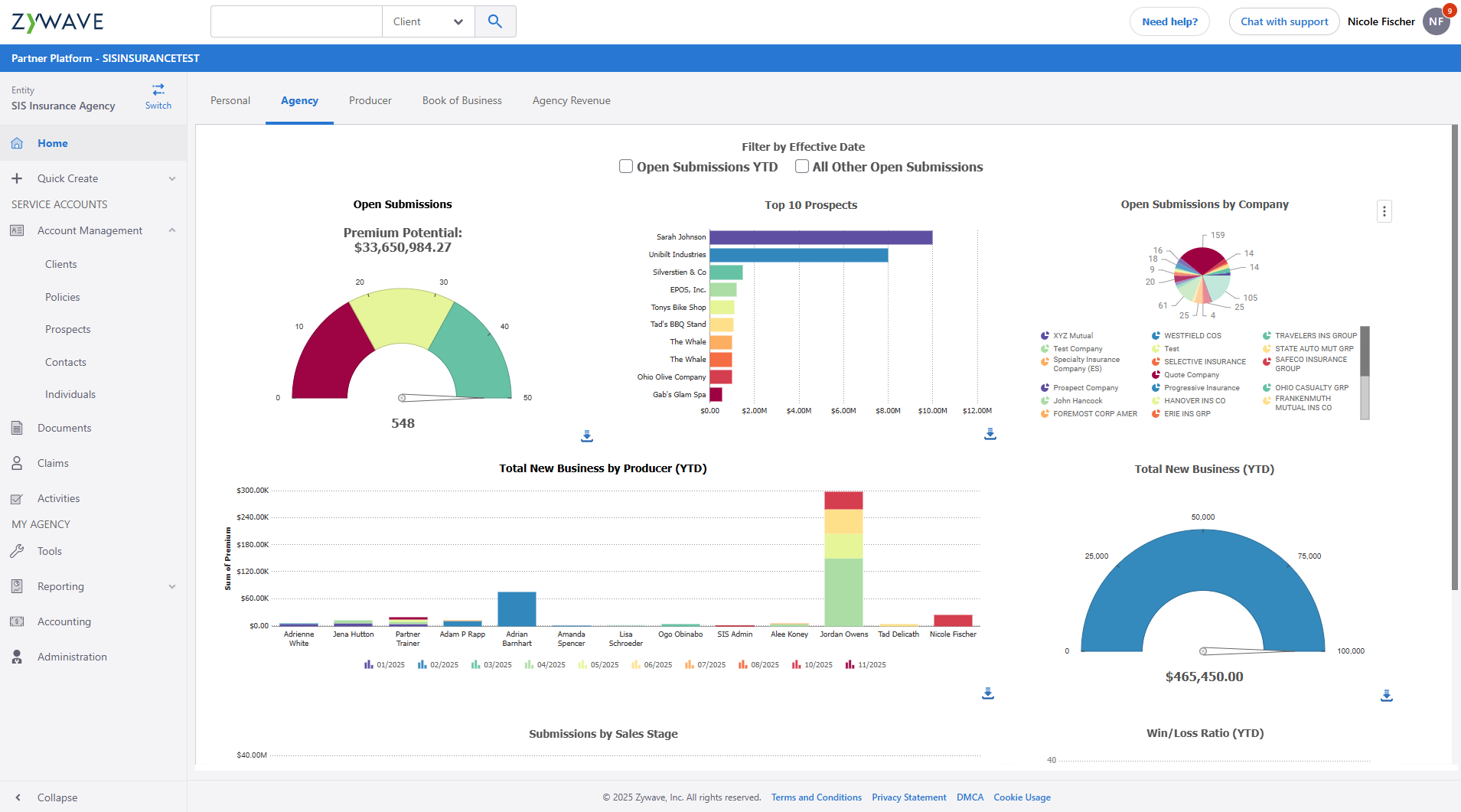Image resolution: width=1461 pixels, height=812 pixels.
Task: Download the Top 10 Prospects chart
Action: coord(990,434)
